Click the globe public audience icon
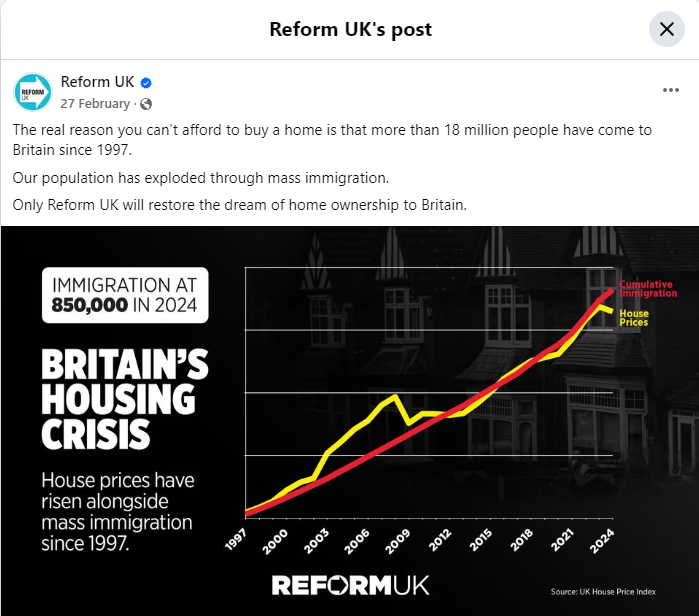The height and width of the screenshot is (616, 699). pos(146,104)
